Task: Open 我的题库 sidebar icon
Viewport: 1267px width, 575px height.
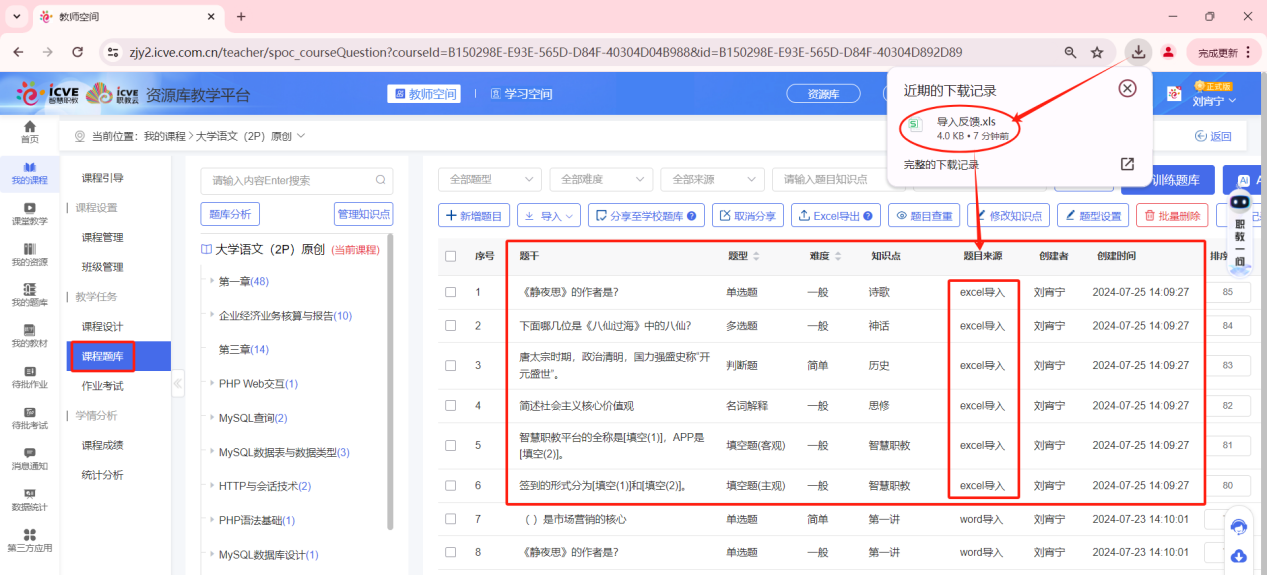Action: 29,295
